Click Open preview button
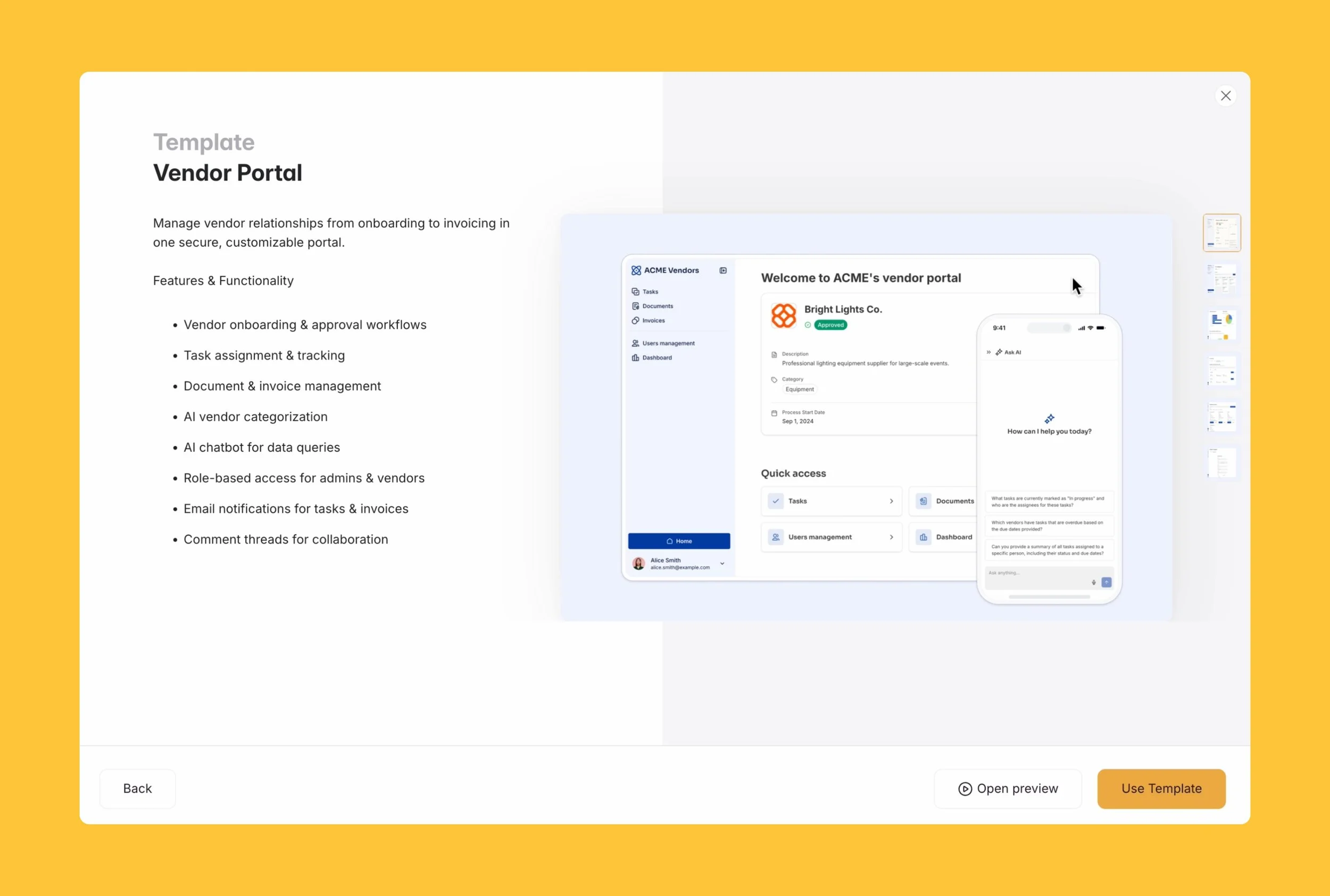This screenshot has height=896, width=1330. coord(1008,788)
